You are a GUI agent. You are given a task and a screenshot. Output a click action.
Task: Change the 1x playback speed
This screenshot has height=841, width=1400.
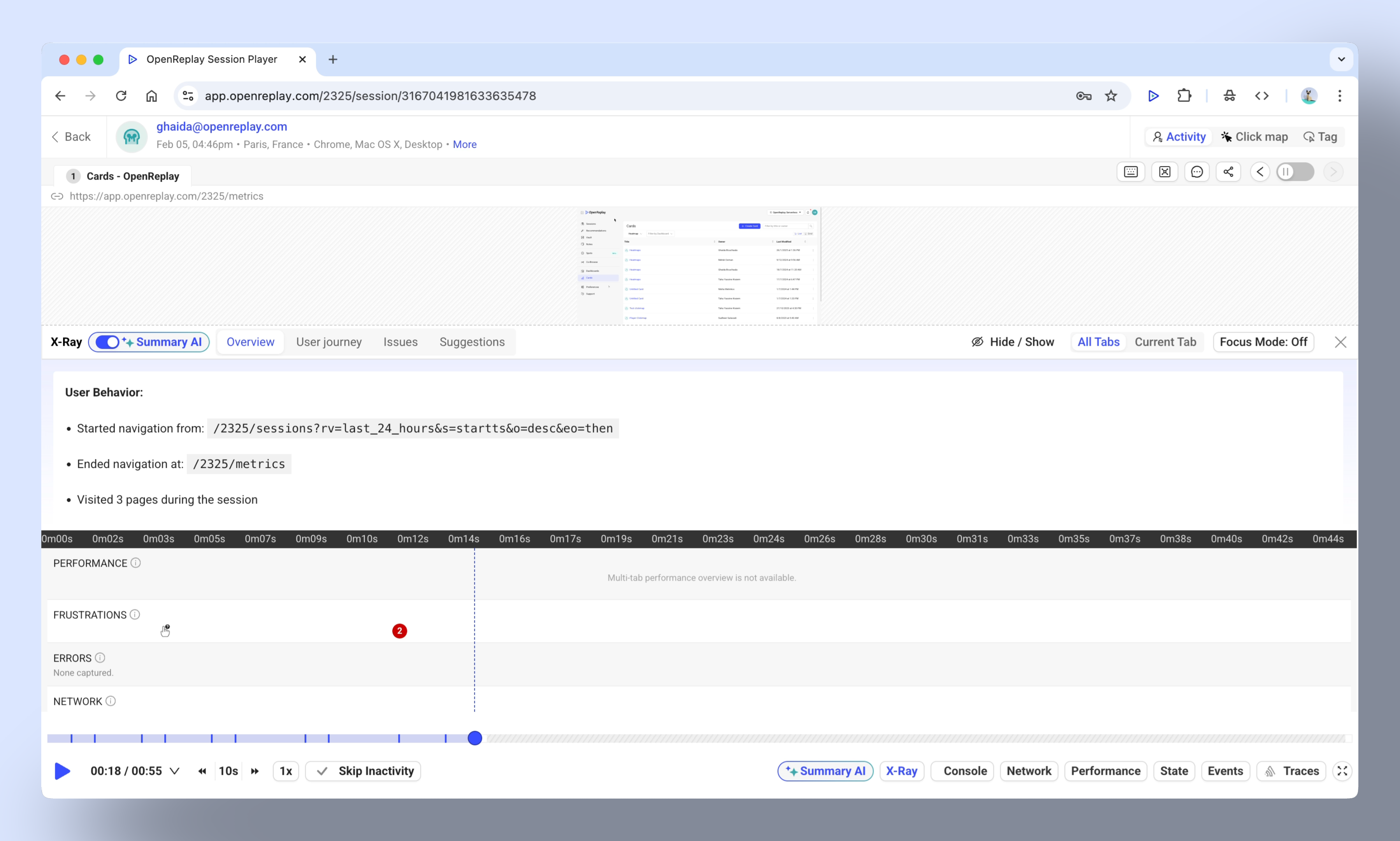(286, 771)
